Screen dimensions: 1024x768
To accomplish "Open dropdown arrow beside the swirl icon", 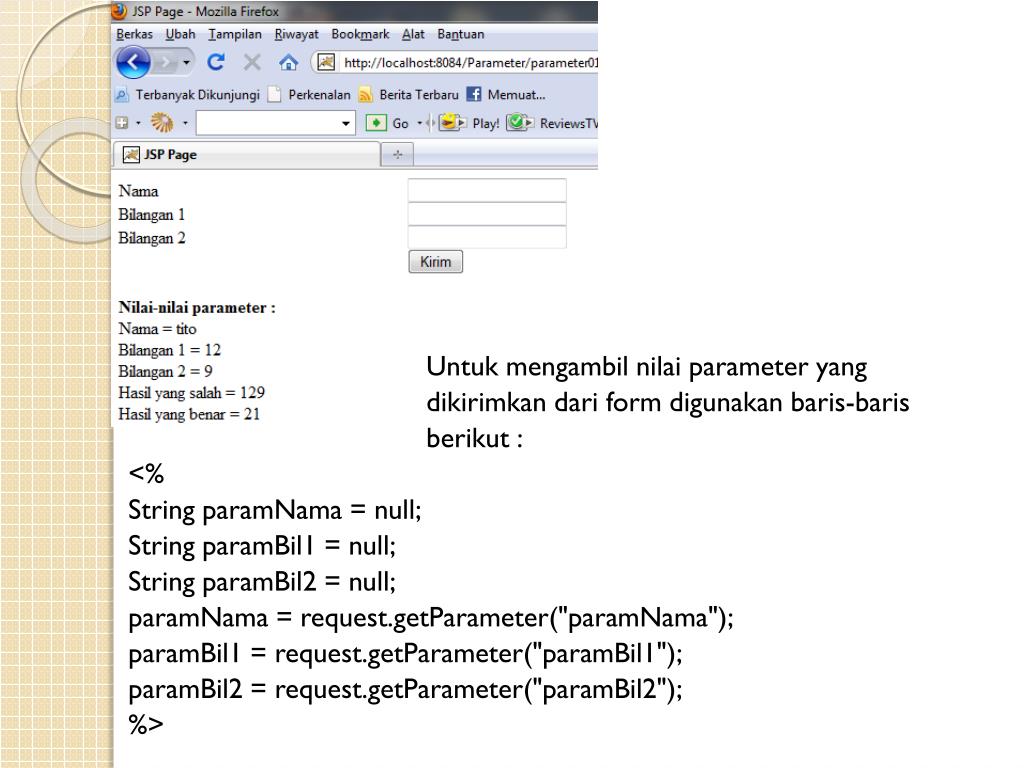I will click(185, 122).
